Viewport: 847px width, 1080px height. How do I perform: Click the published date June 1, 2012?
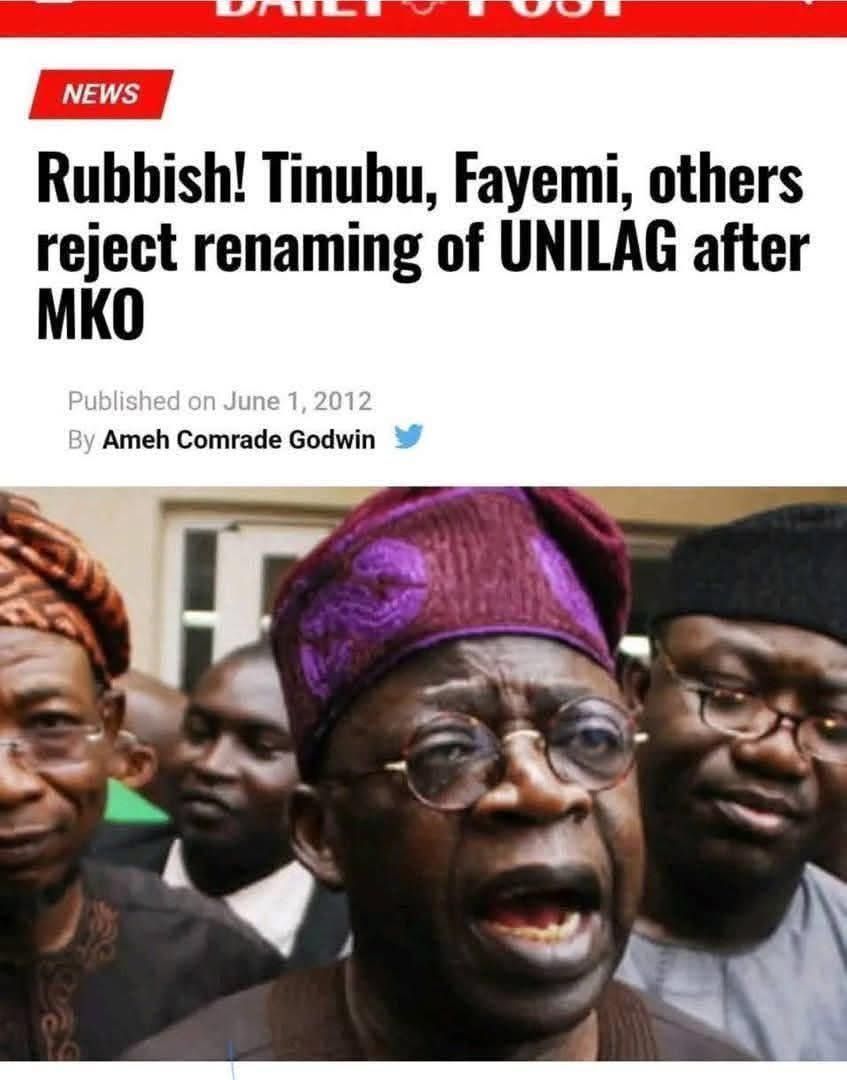297,401
